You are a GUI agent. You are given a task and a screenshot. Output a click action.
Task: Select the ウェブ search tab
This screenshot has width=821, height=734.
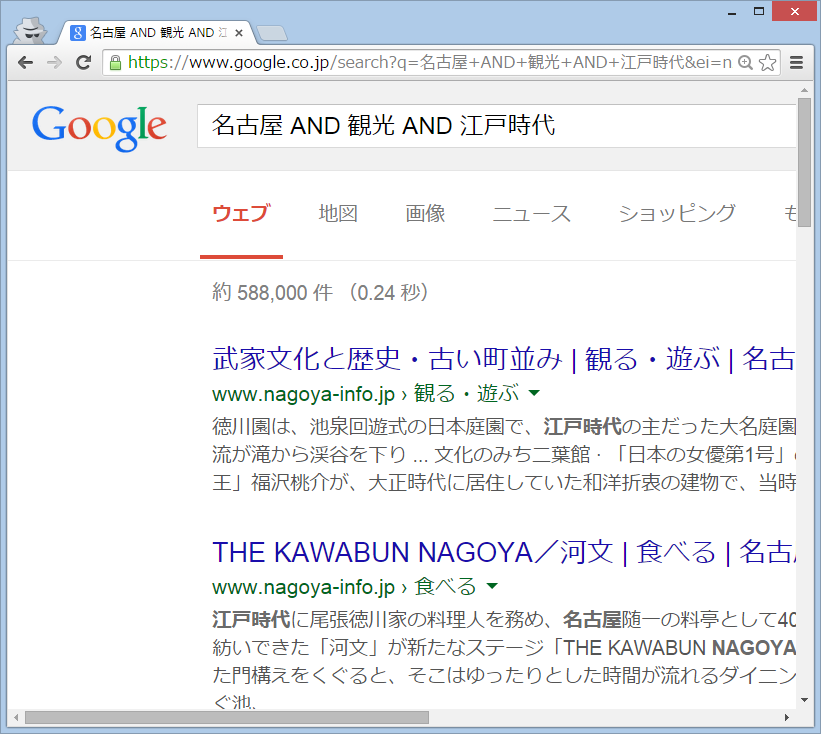241,214
